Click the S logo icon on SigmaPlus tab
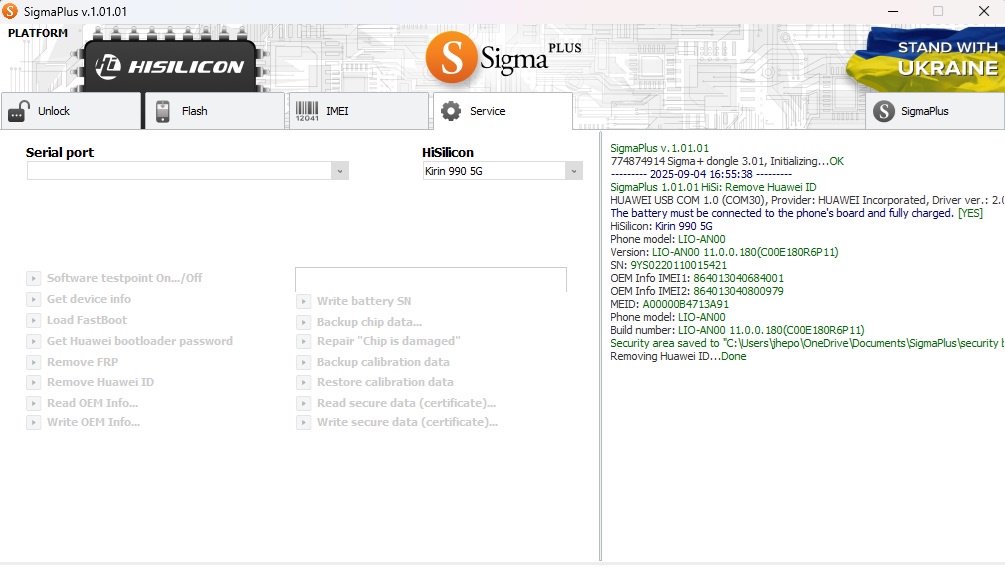Image resolution: width=1005 pixels, height=567 pixels. point(883,111)
